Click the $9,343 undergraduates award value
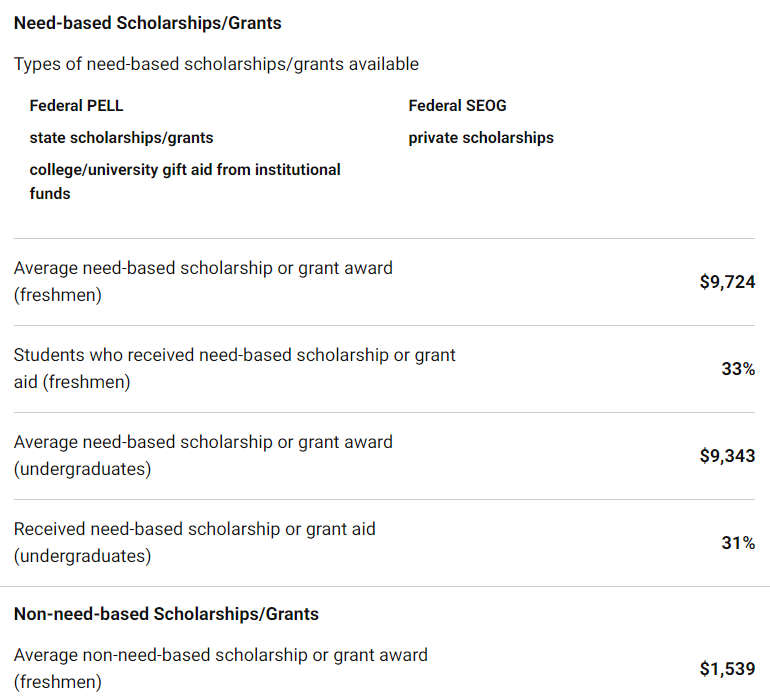770x700 pixels. (x=727, y=456)
